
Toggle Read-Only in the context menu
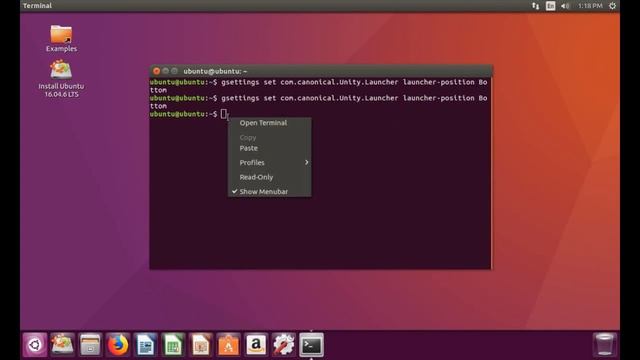269,177
